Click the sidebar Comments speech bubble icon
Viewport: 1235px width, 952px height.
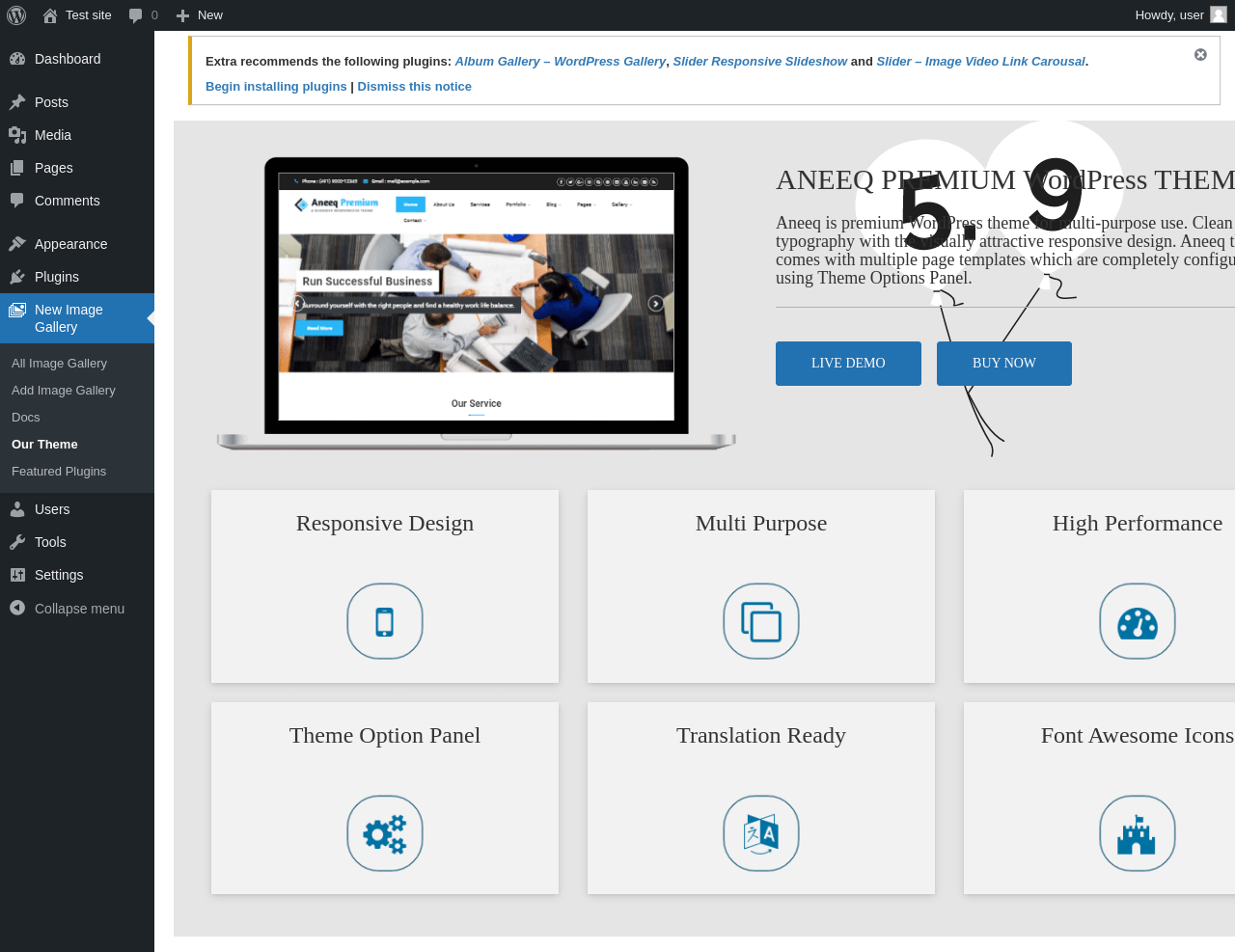click(17, 201)
